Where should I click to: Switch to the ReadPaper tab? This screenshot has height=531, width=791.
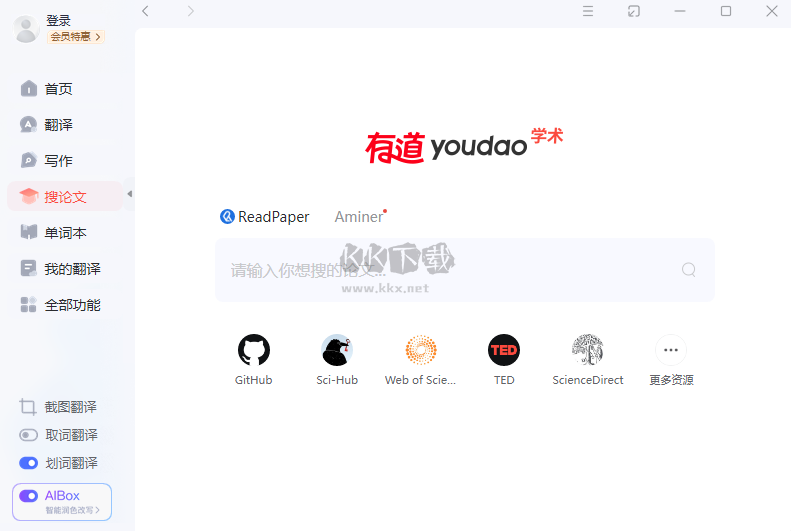pyautogui.click(x=265, y=217)
